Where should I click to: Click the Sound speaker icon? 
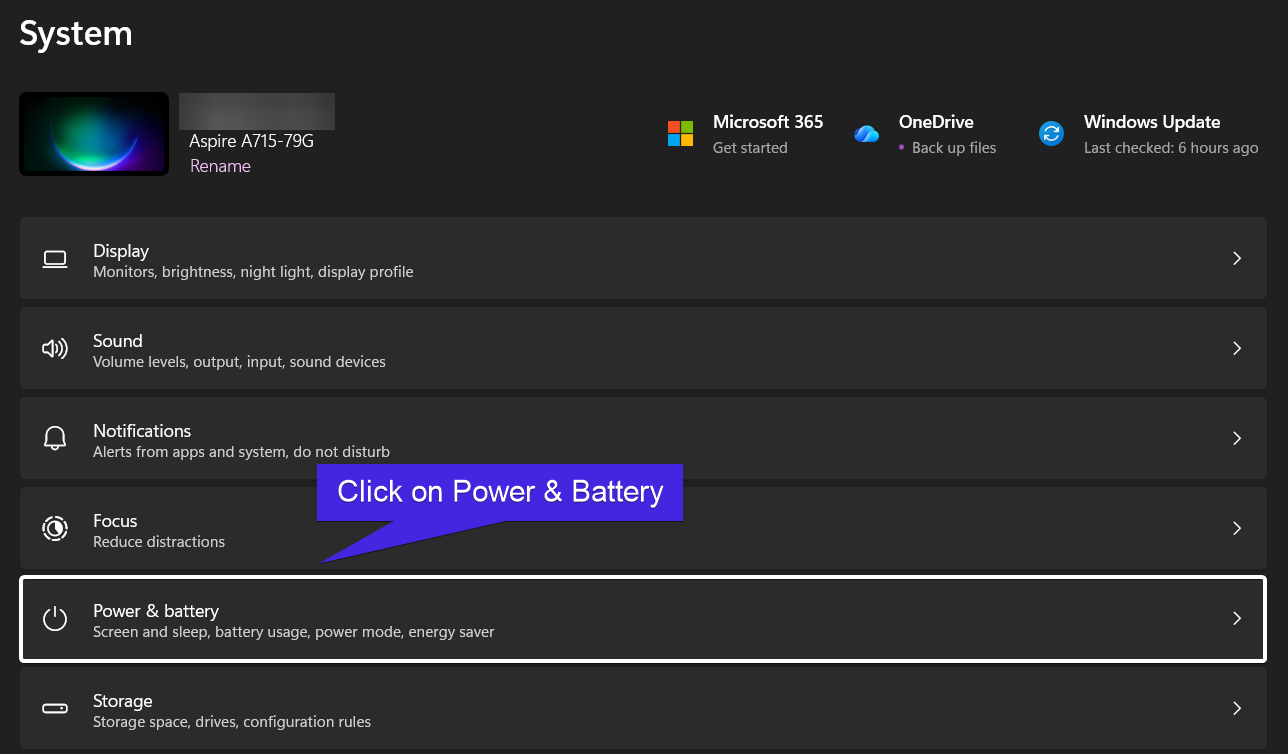pos(55,348)
